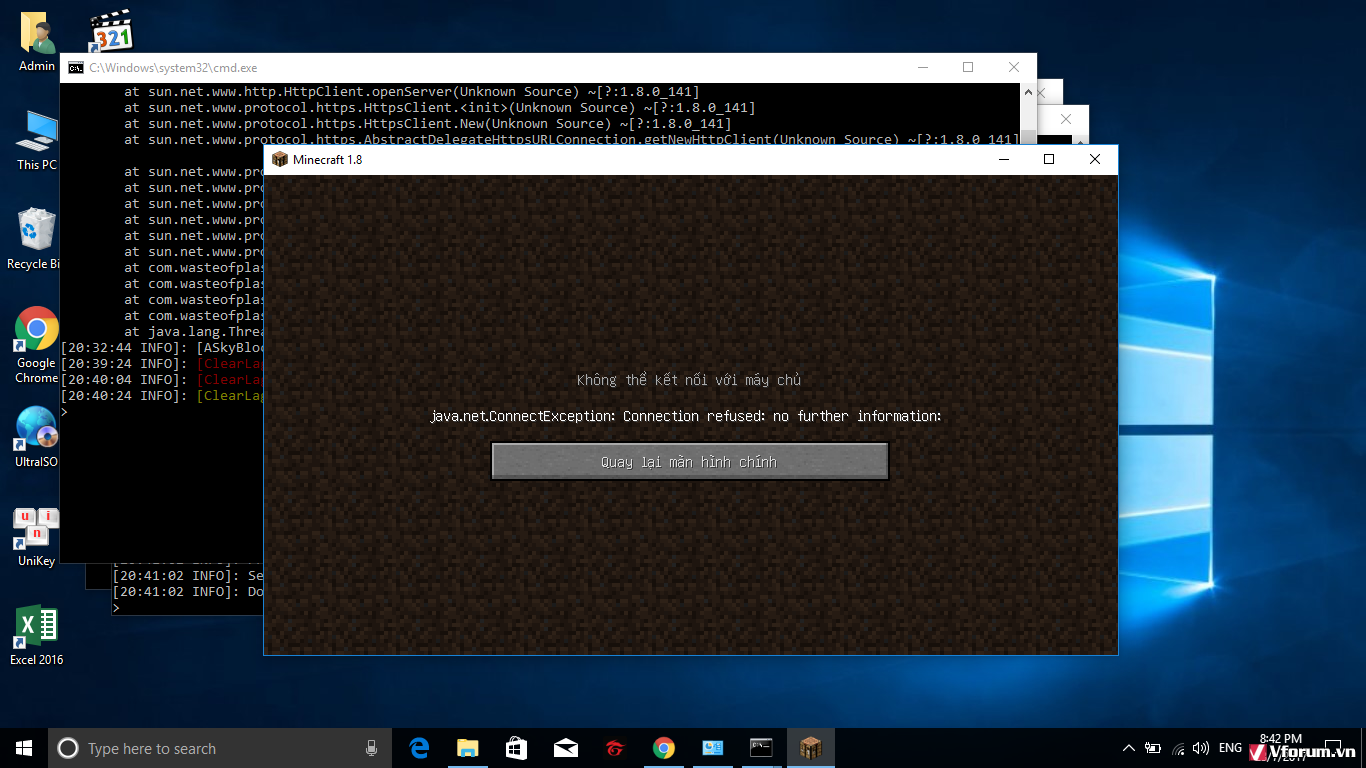Click the volume speaker tray icon
This screenshot has height=768, width=1366.
coord(1201,748)
